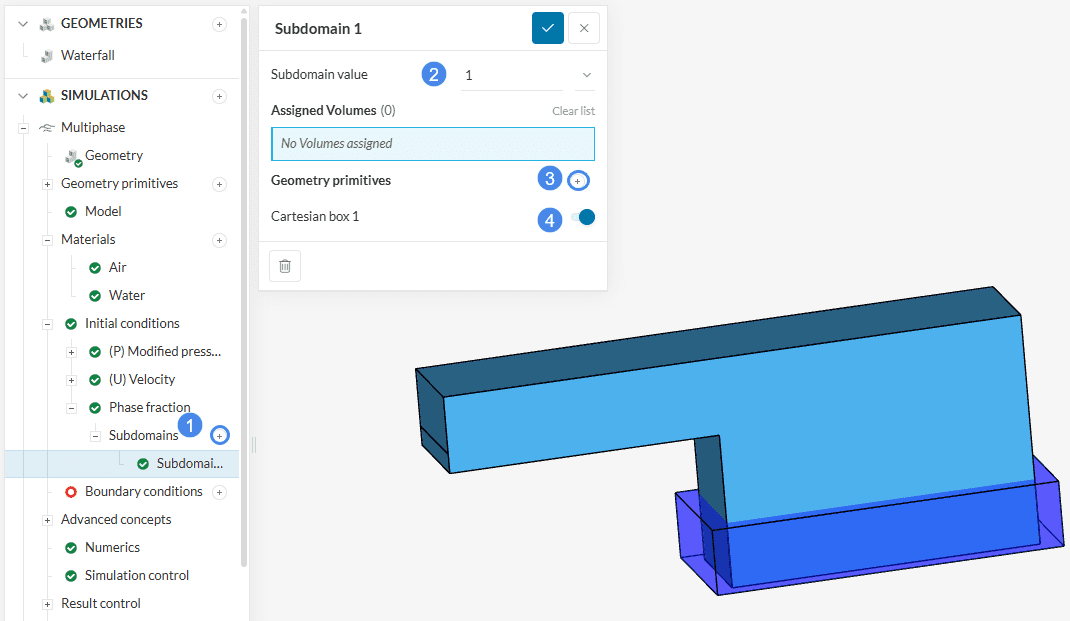
Task: Click the Clear list link
Action: tap(573, 111)
